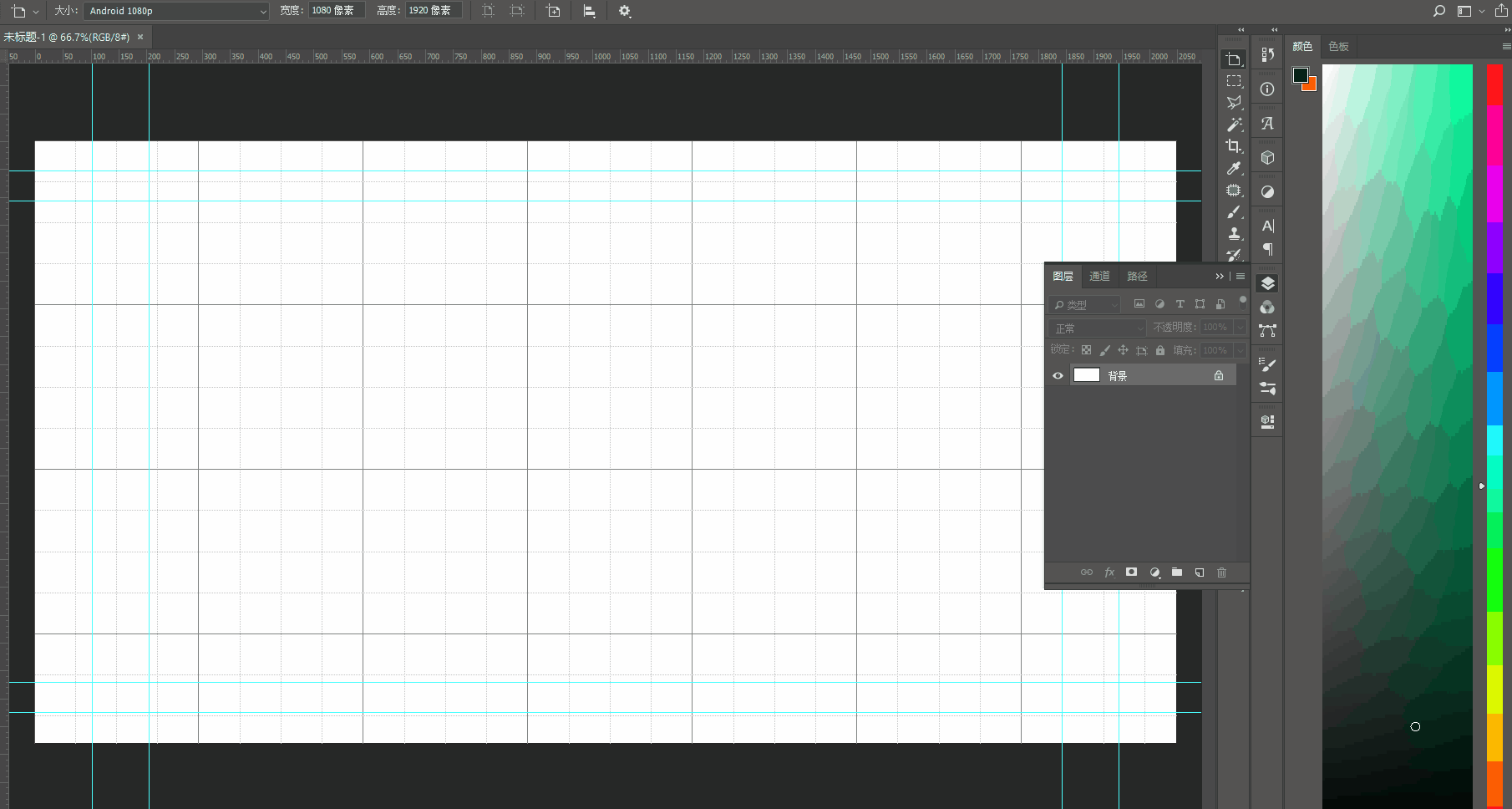This screenshot has width=1512, height=809.
Task: Select the Rectangular Marquee tool
Action: pyautogui.click(x=1233, y=81)
